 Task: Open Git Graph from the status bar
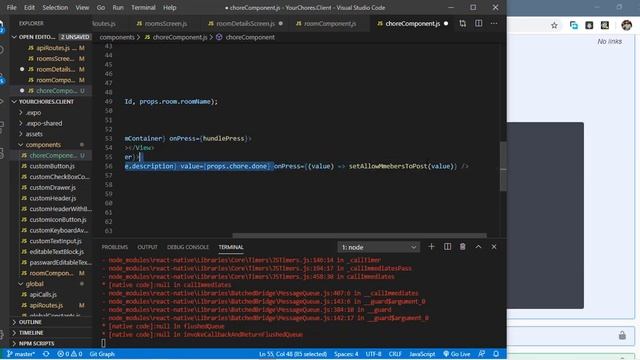coord(102,354)
